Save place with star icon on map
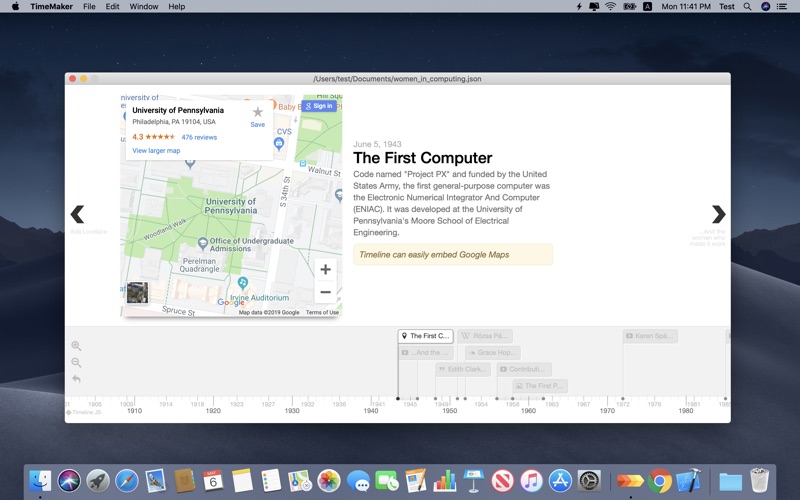The image size is (800, 500). [258, 112]
